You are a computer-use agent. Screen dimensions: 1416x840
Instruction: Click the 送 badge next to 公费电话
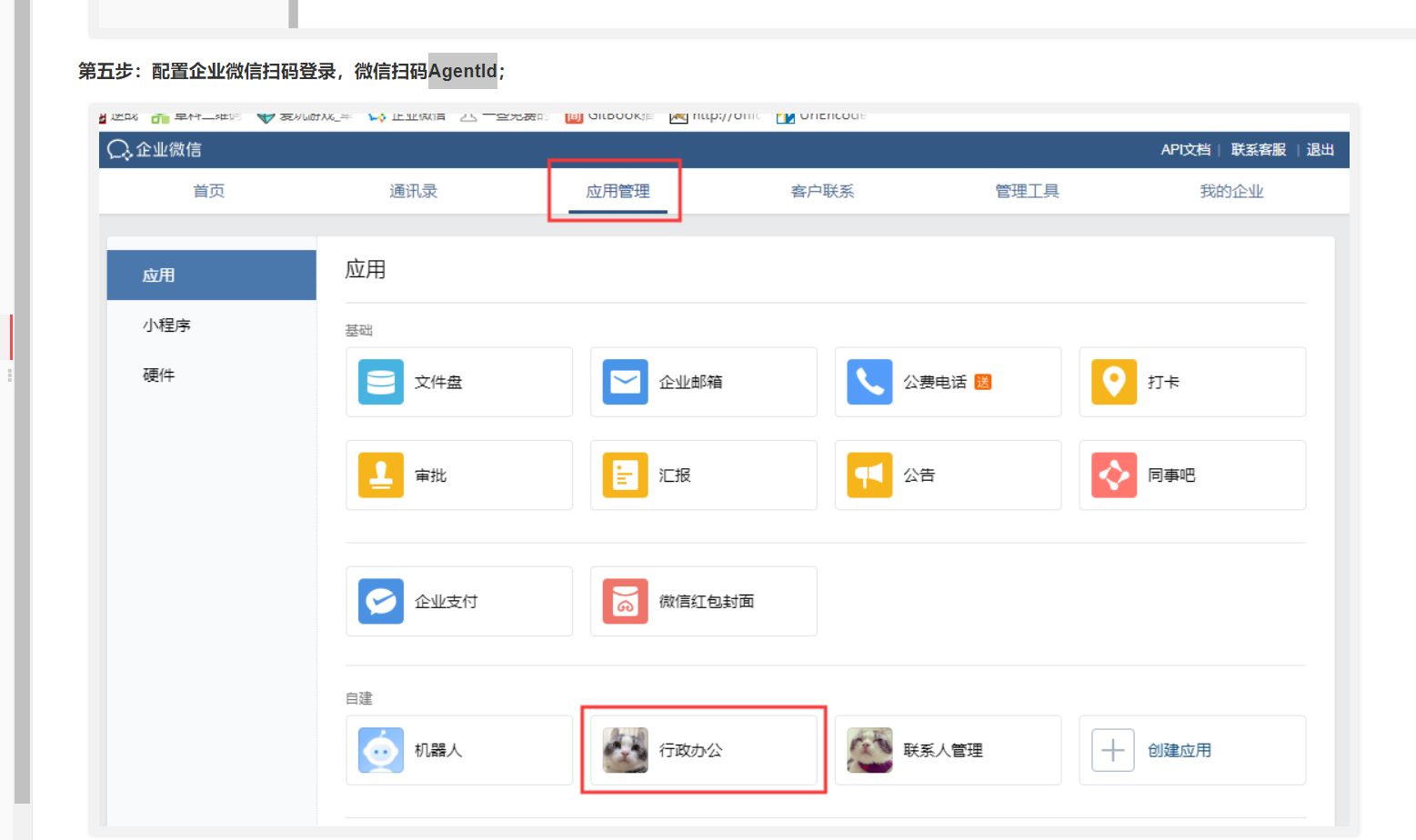pos(982,382)
